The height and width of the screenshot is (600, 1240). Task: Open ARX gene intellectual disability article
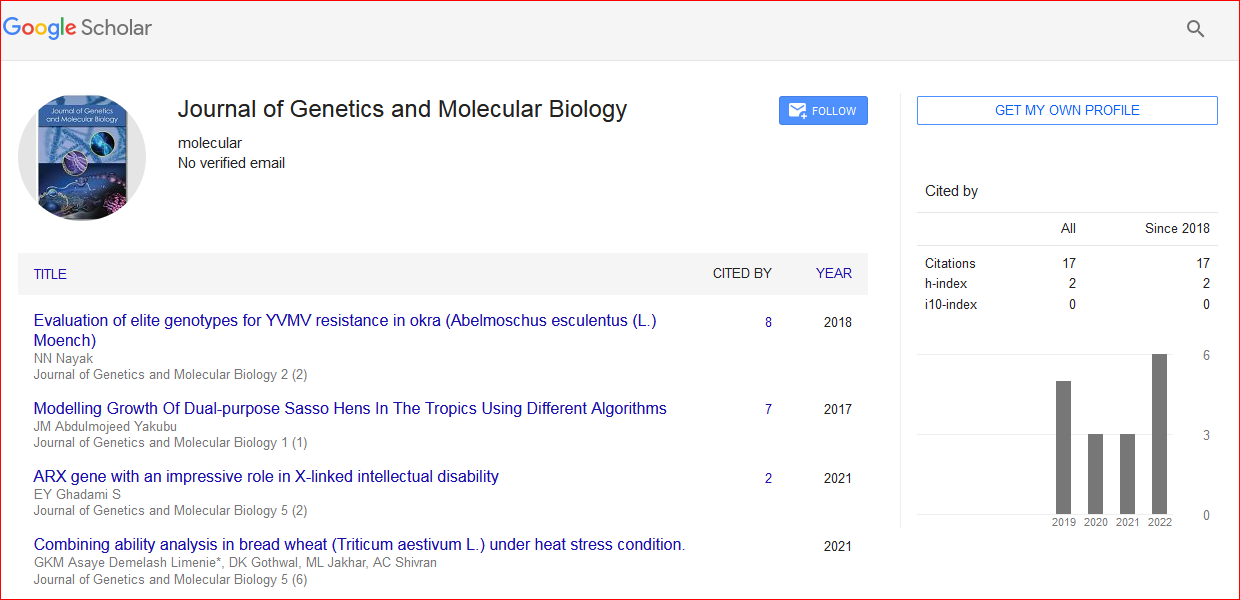coord(266,476)
